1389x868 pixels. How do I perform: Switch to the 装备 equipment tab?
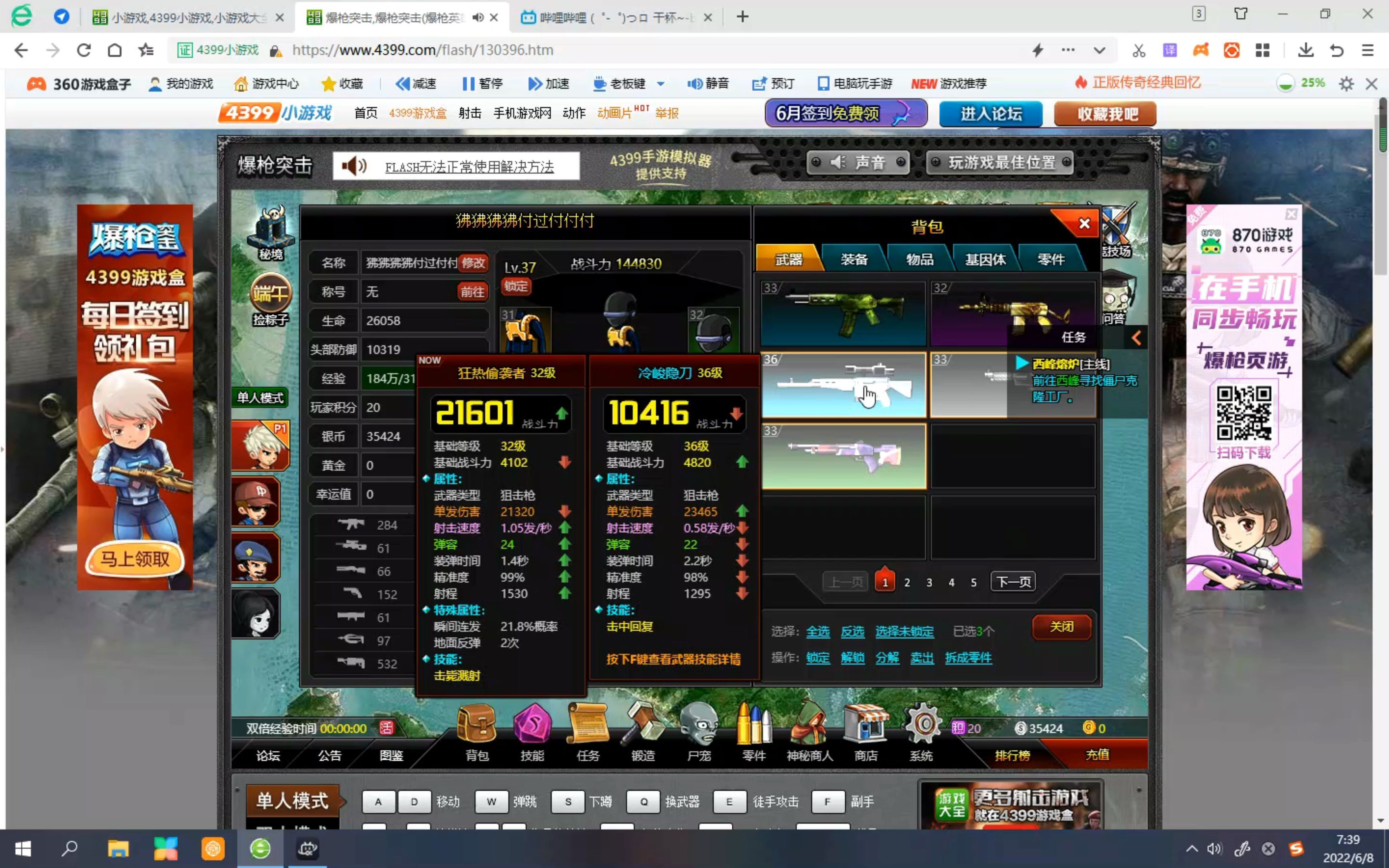(854, 260)
